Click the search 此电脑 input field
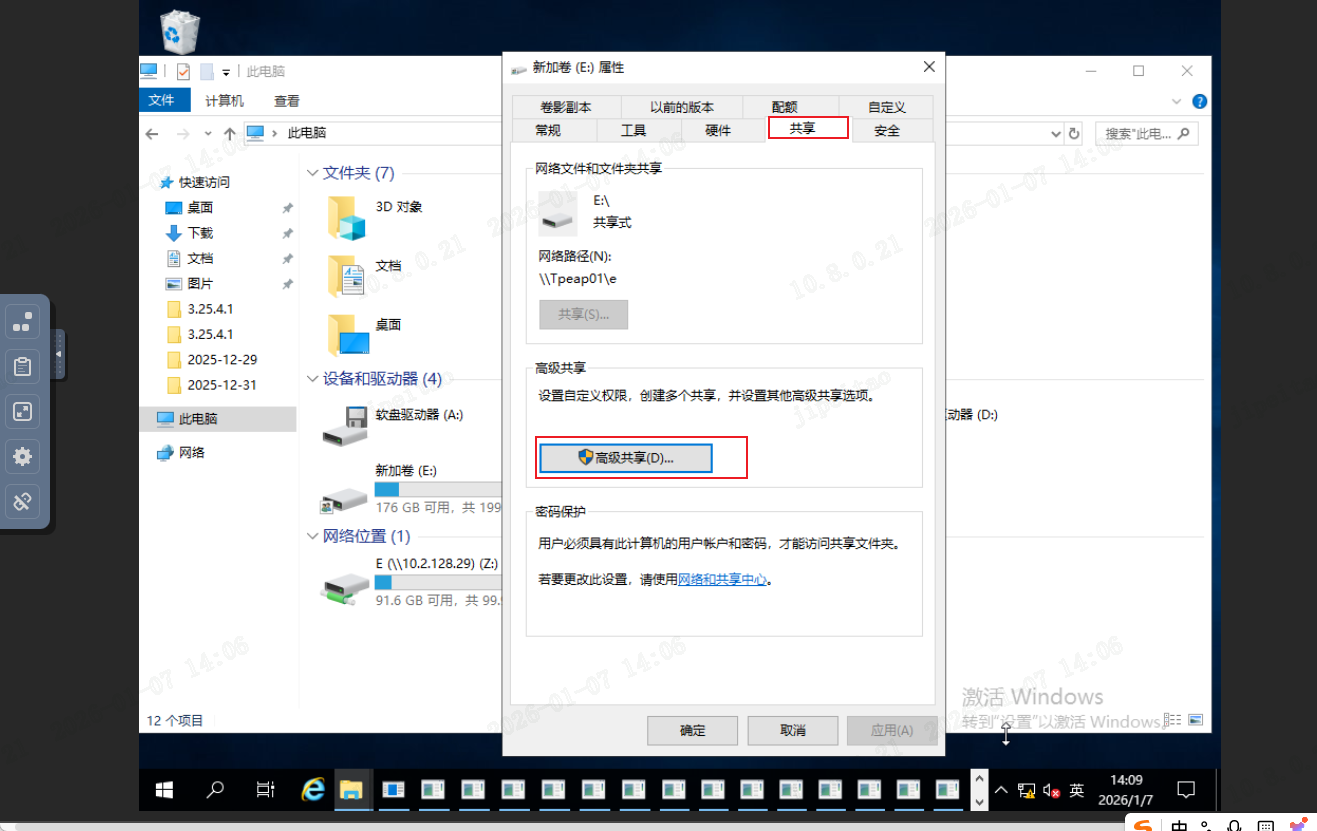The image size is (1317, 831). coord(1146,133)
